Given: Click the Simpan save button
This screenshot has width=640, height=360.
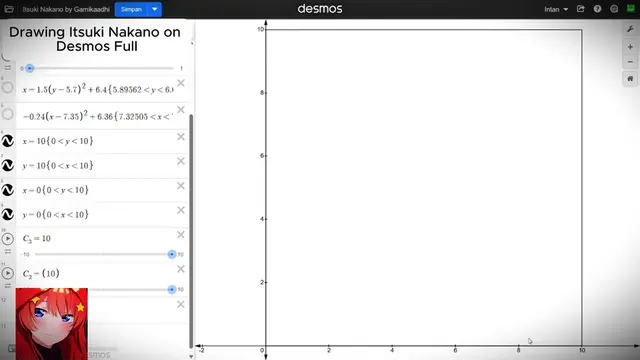Looking at the screenshot, I should point(131,9).
